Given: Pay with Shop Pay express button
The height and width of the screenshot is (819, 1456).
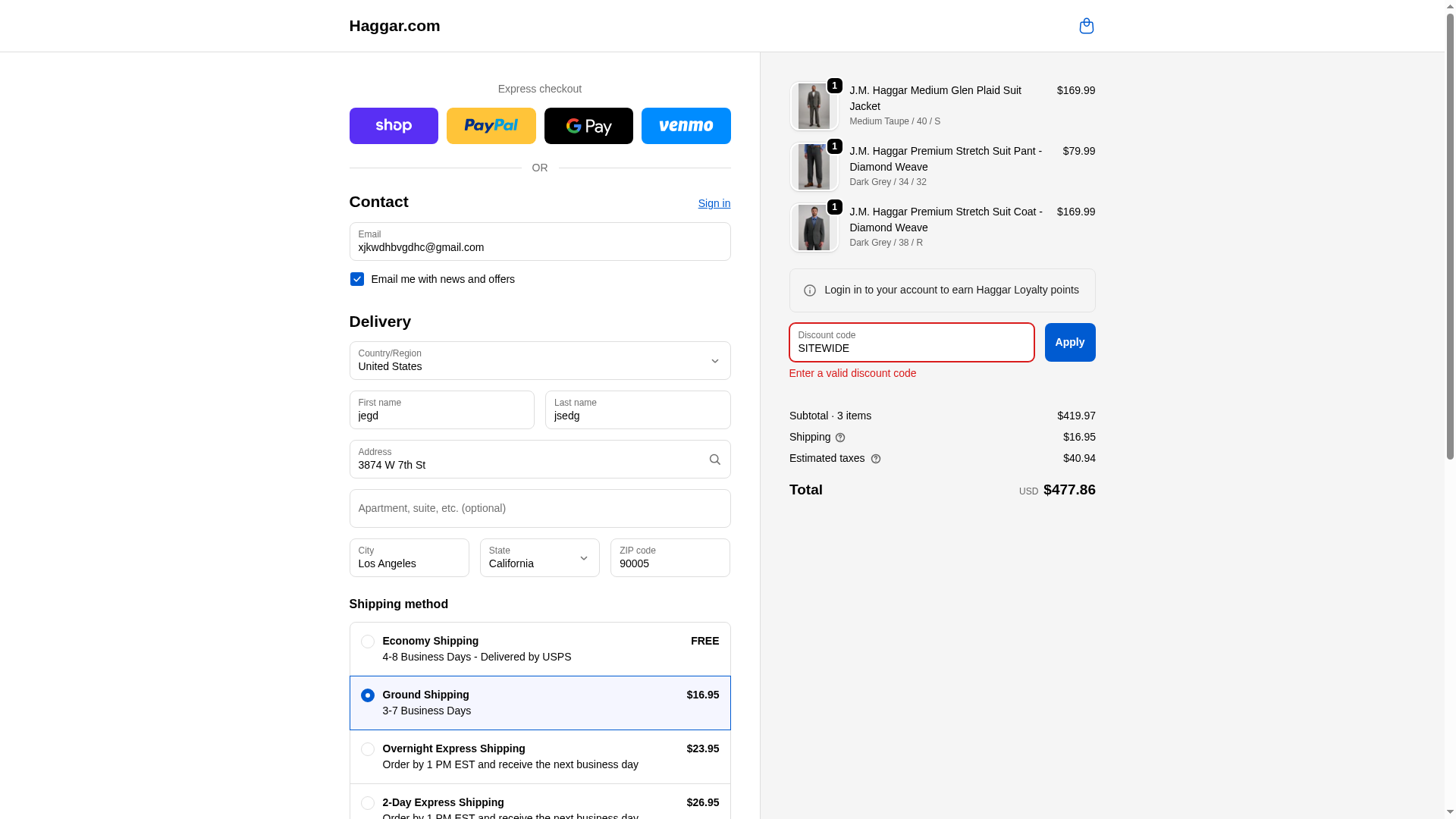Looking at the screenshot, I should pos(394,126).
